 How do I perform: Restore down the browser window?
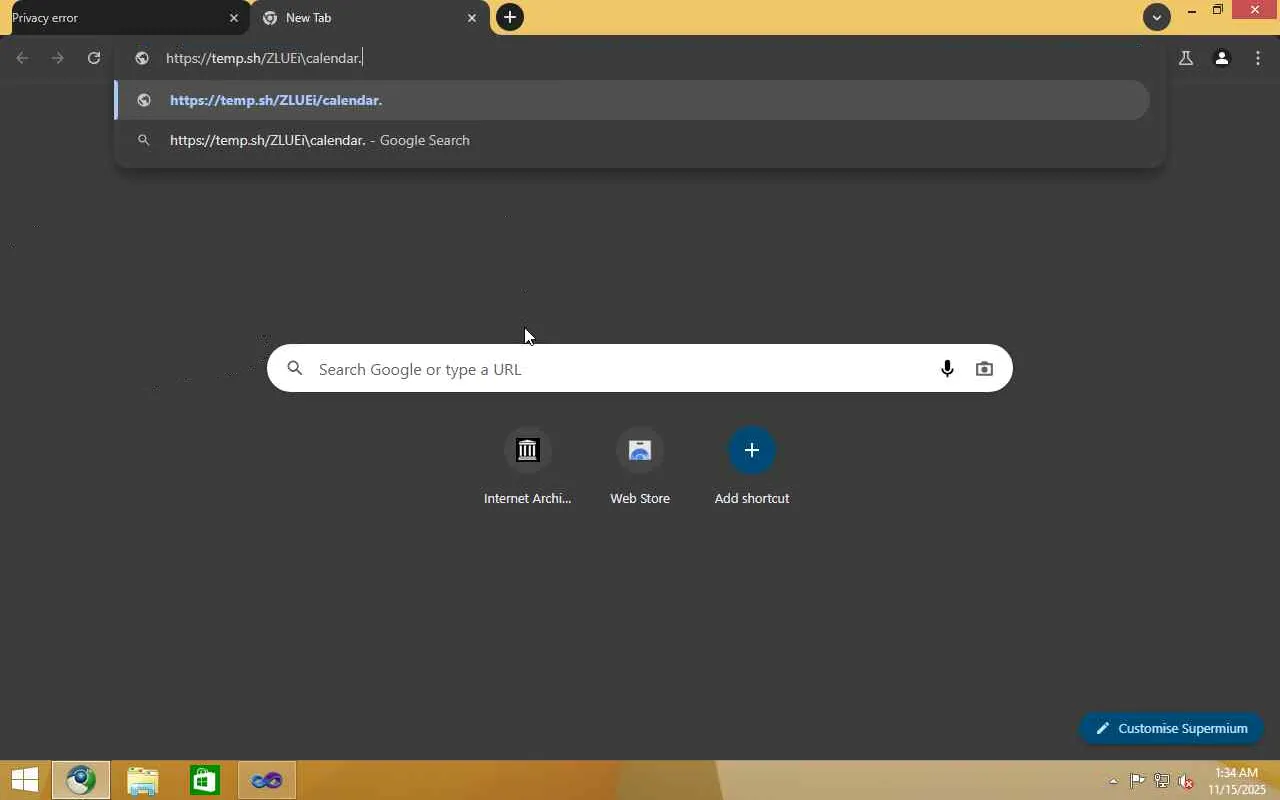pos(1218,11)
